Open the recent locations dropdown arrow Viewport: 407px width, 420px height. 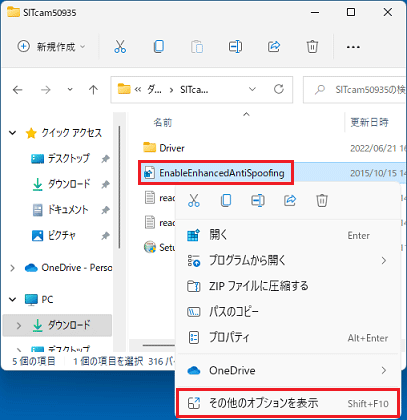tap(70, 89)
